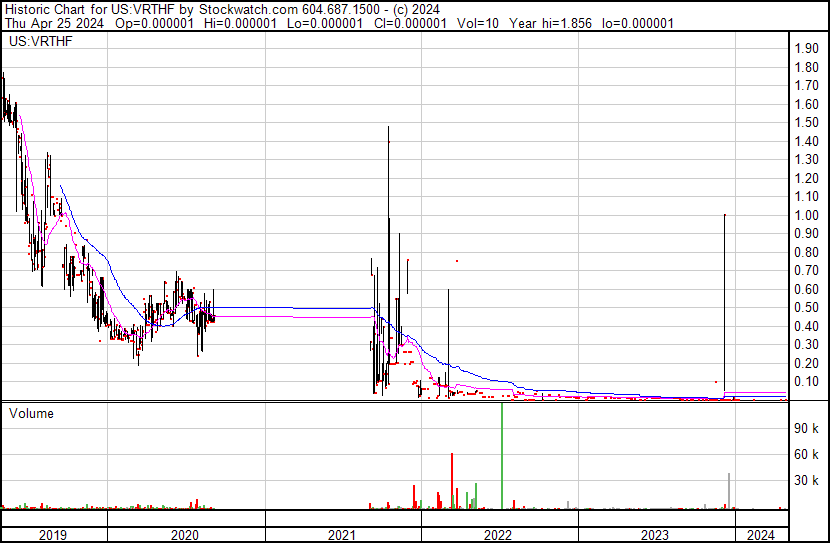The image size is (830, 543).
Task: Select the 2024 year label on timeline
Action: pyautogui.click(x=761, y=535)
